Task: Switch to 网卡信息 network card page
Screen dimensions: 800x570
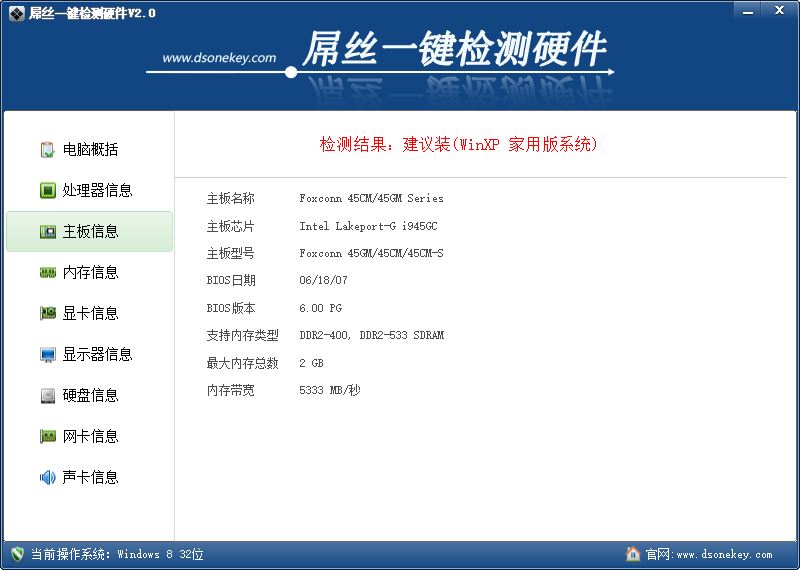Action: 89,436
